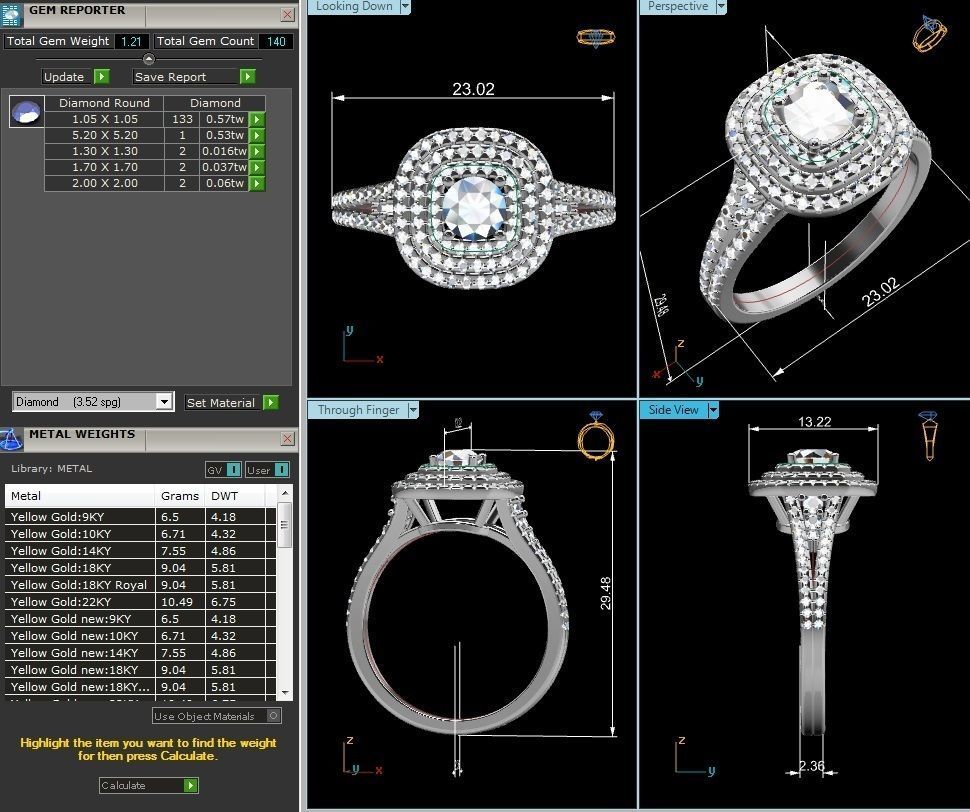Click green arrow beside Set Material

coord(271,403)
